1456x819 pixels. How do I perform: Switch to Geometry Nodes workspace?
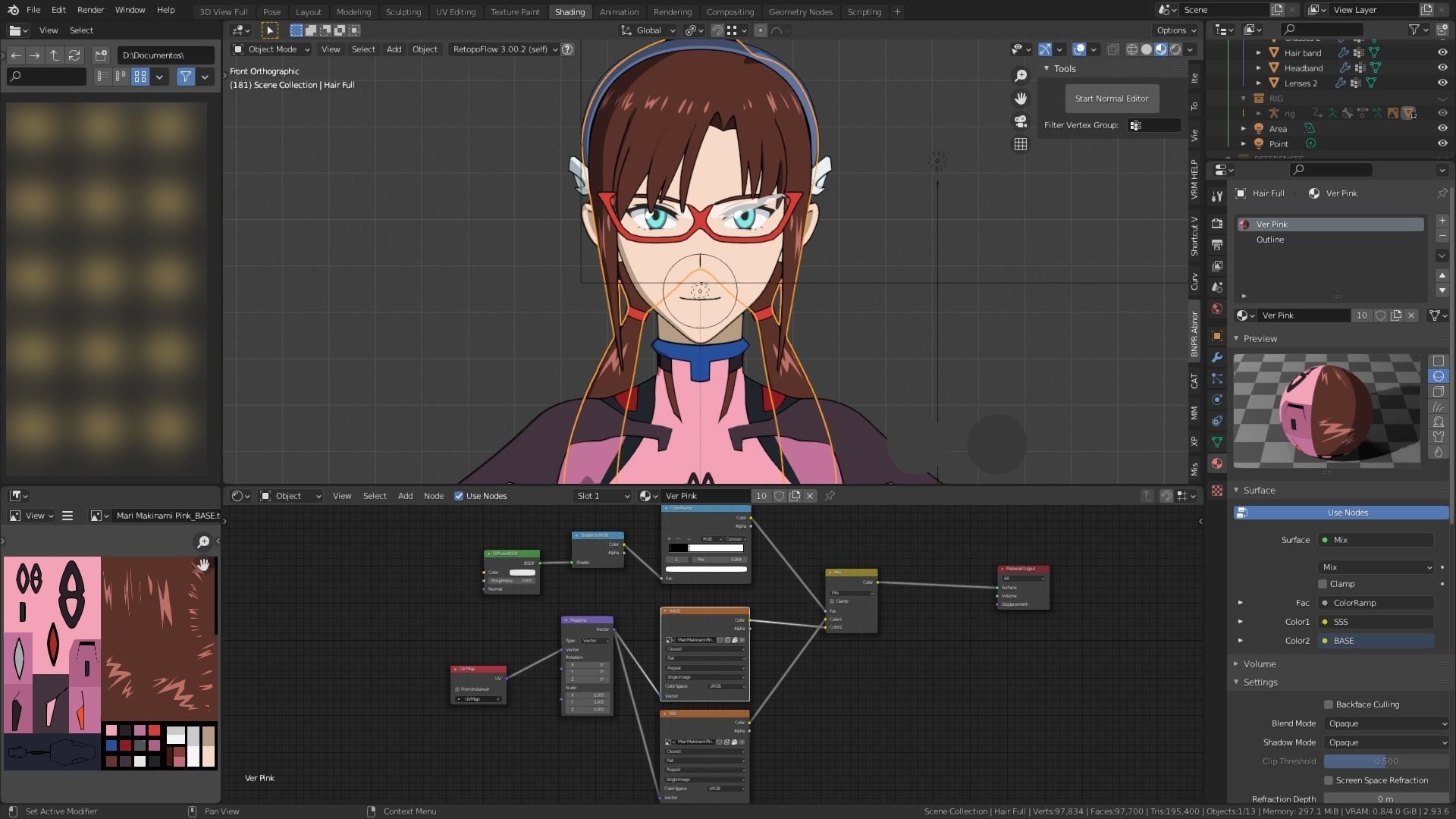coord(800,11)
